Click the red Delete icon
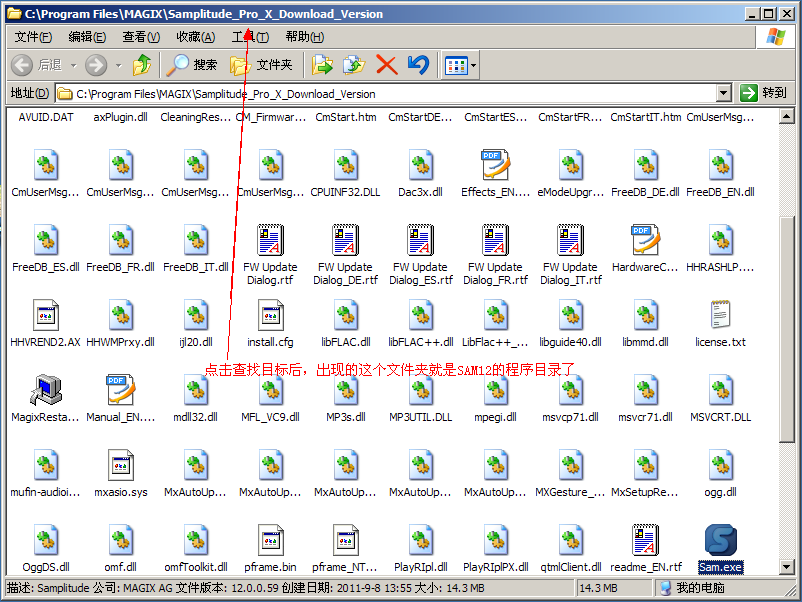This screenshot has height=602, width=802. (x=387, y=65)
